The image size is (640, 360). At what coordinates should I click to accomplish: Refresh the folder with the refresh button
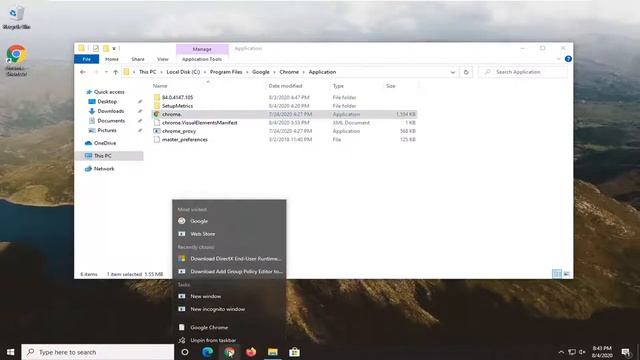[x=466, y=72]
